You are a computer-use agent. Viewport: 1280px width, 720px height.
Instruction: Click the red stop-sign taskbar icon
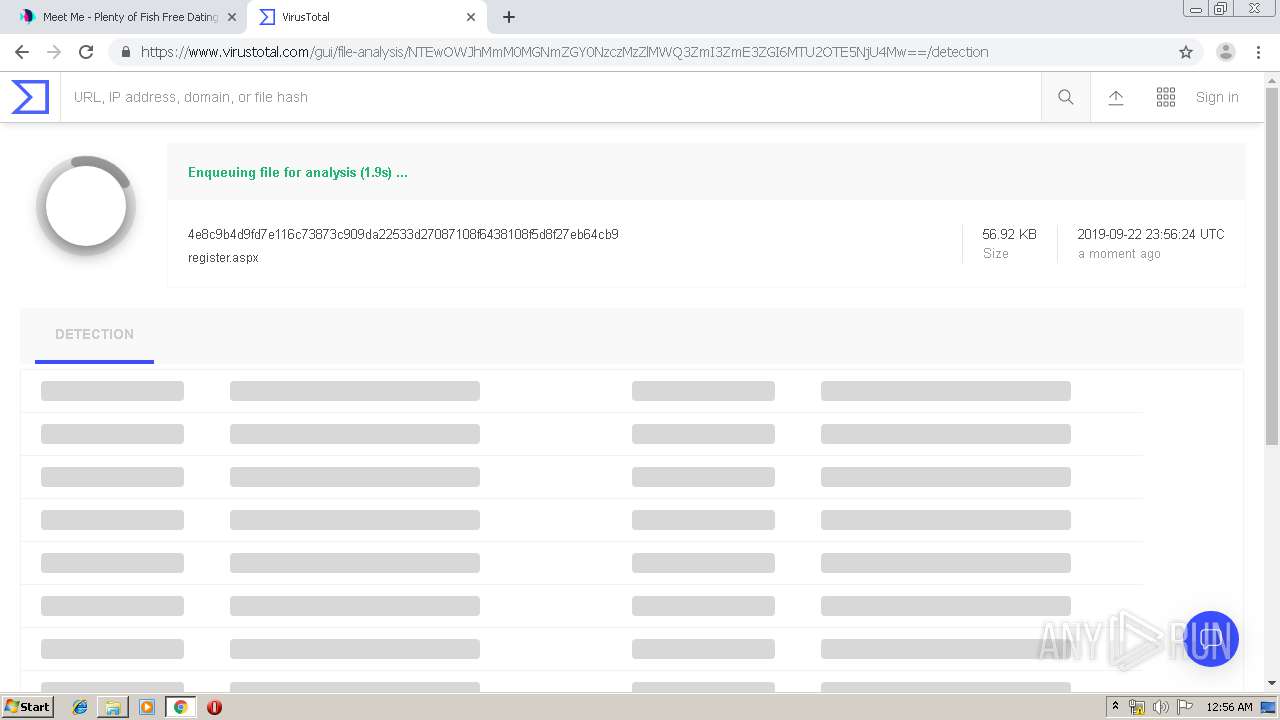(214, 707)
